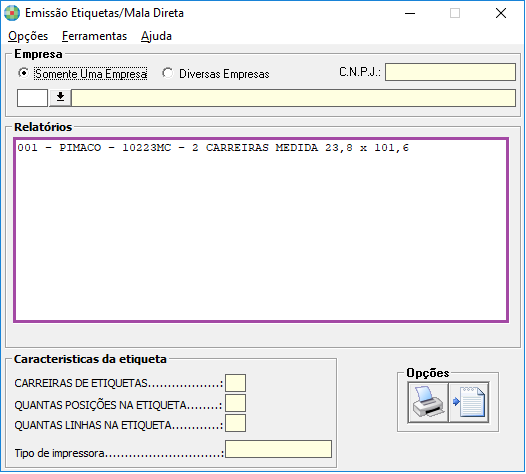This screenshot has height=474, width=526.
Task: Click the company name yellow field
Action: point(294,98)
